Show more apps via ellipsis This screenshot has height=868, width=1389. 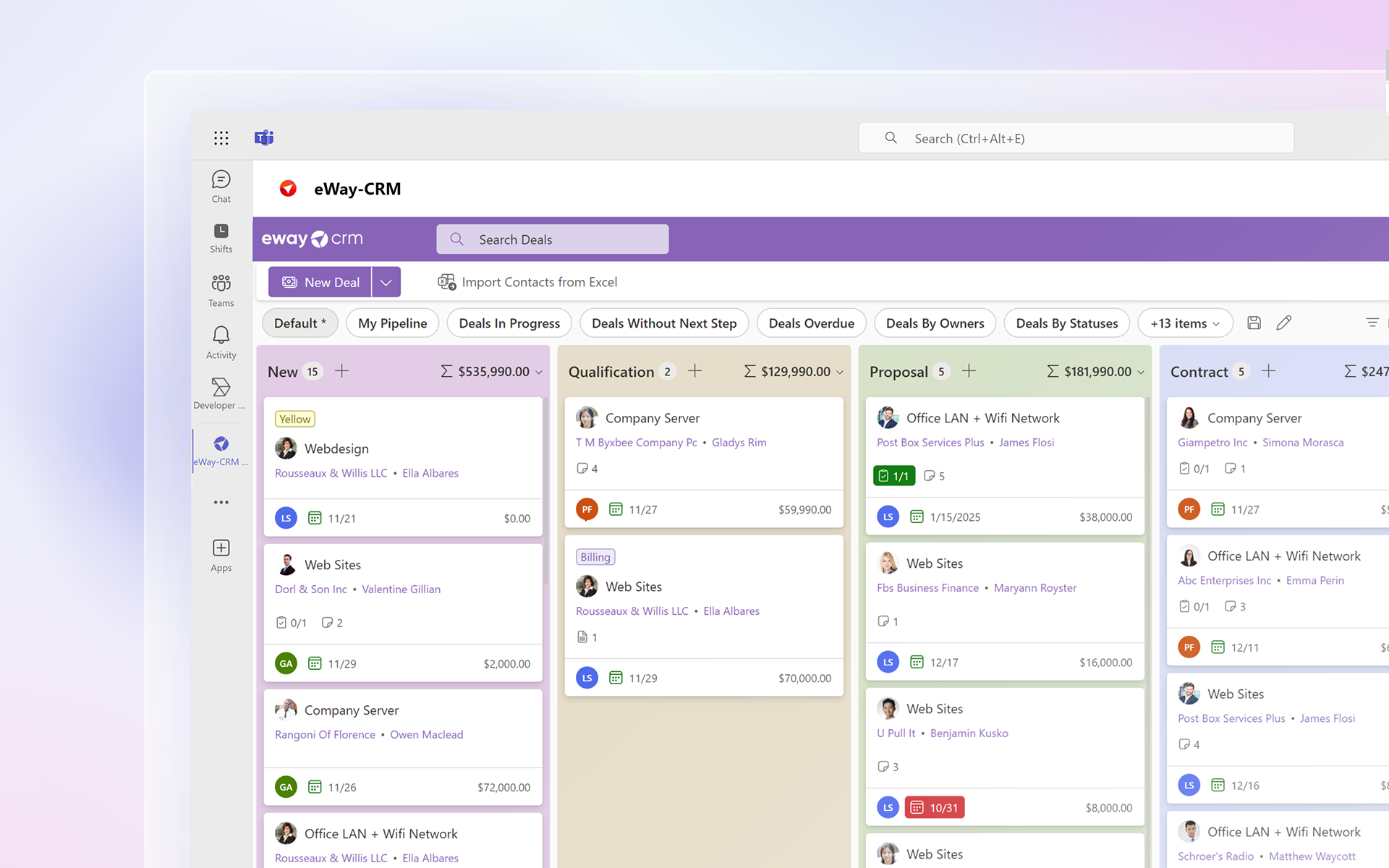coord(221,502)
